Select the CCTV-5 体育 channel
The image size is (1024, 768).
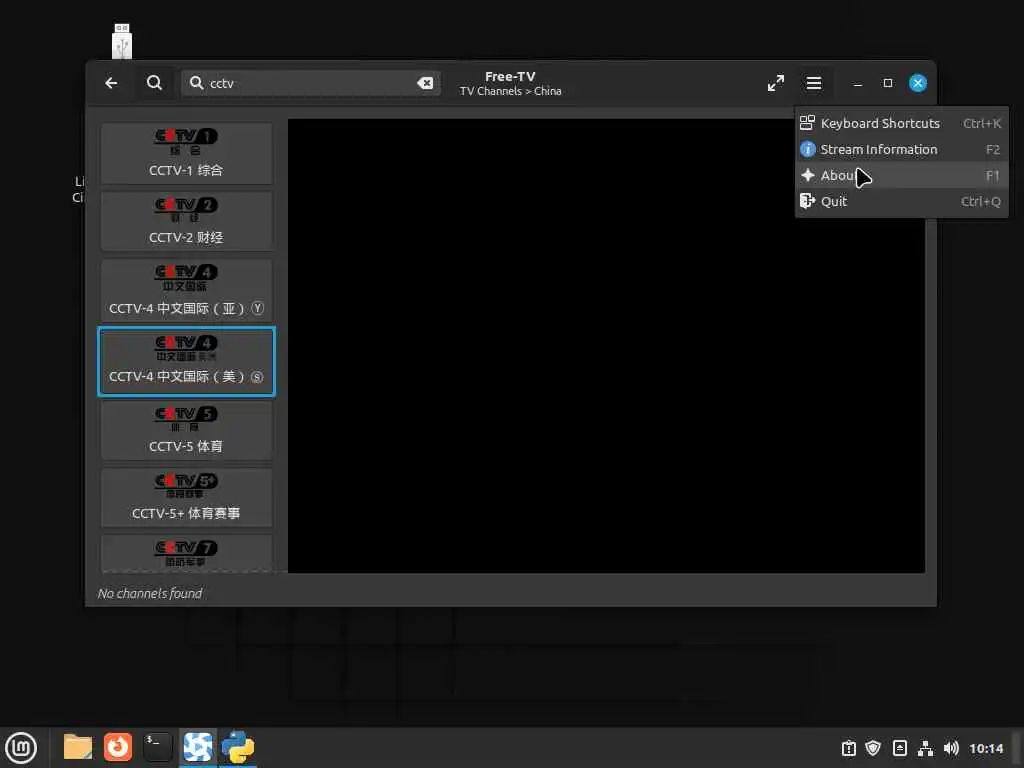186,430
